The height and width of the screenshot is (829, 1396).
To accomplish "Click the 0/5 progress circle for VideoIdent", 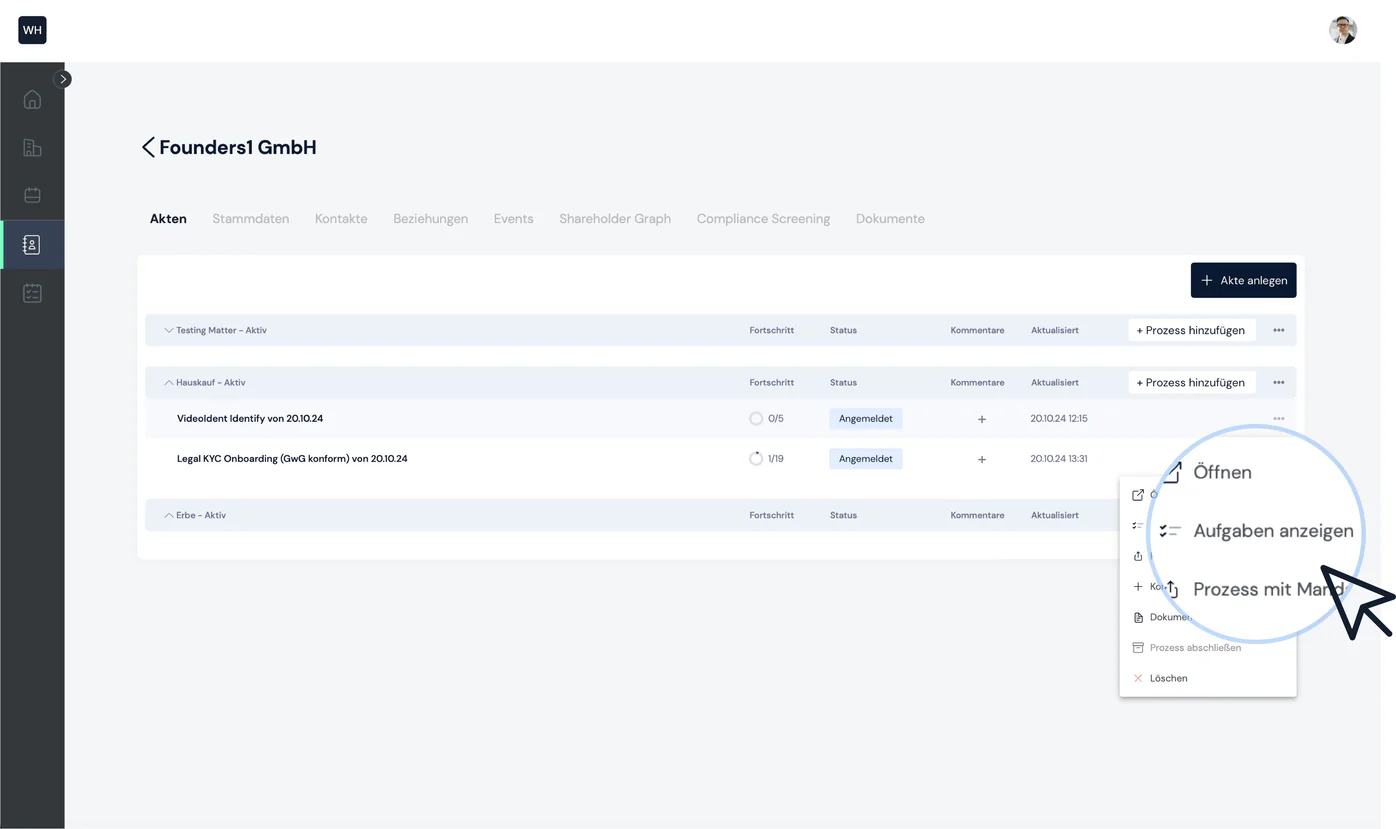I will [x=756, y=419].
